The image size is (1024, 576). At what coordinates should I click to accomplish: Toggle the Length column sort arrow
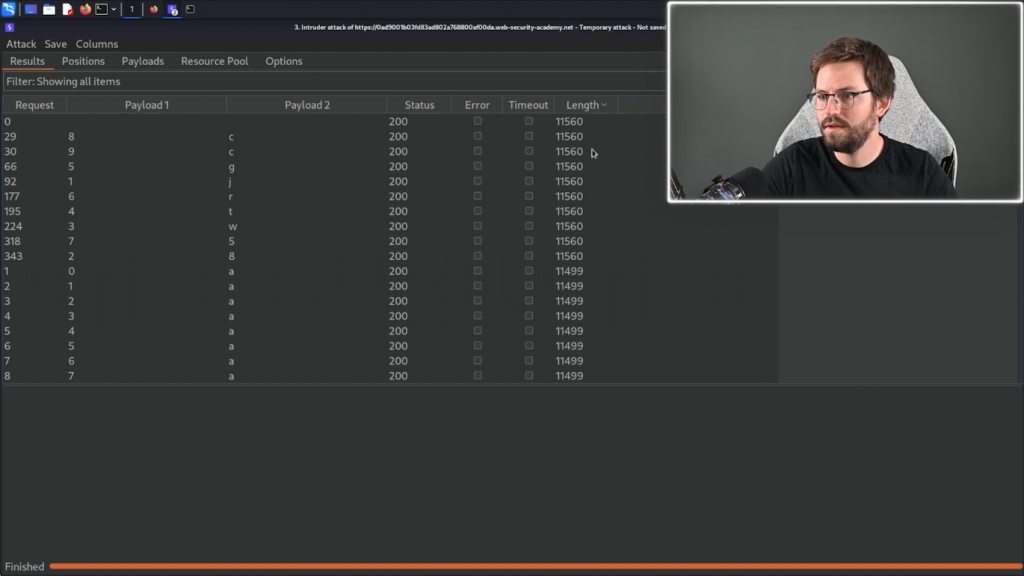tap(604, 104)
